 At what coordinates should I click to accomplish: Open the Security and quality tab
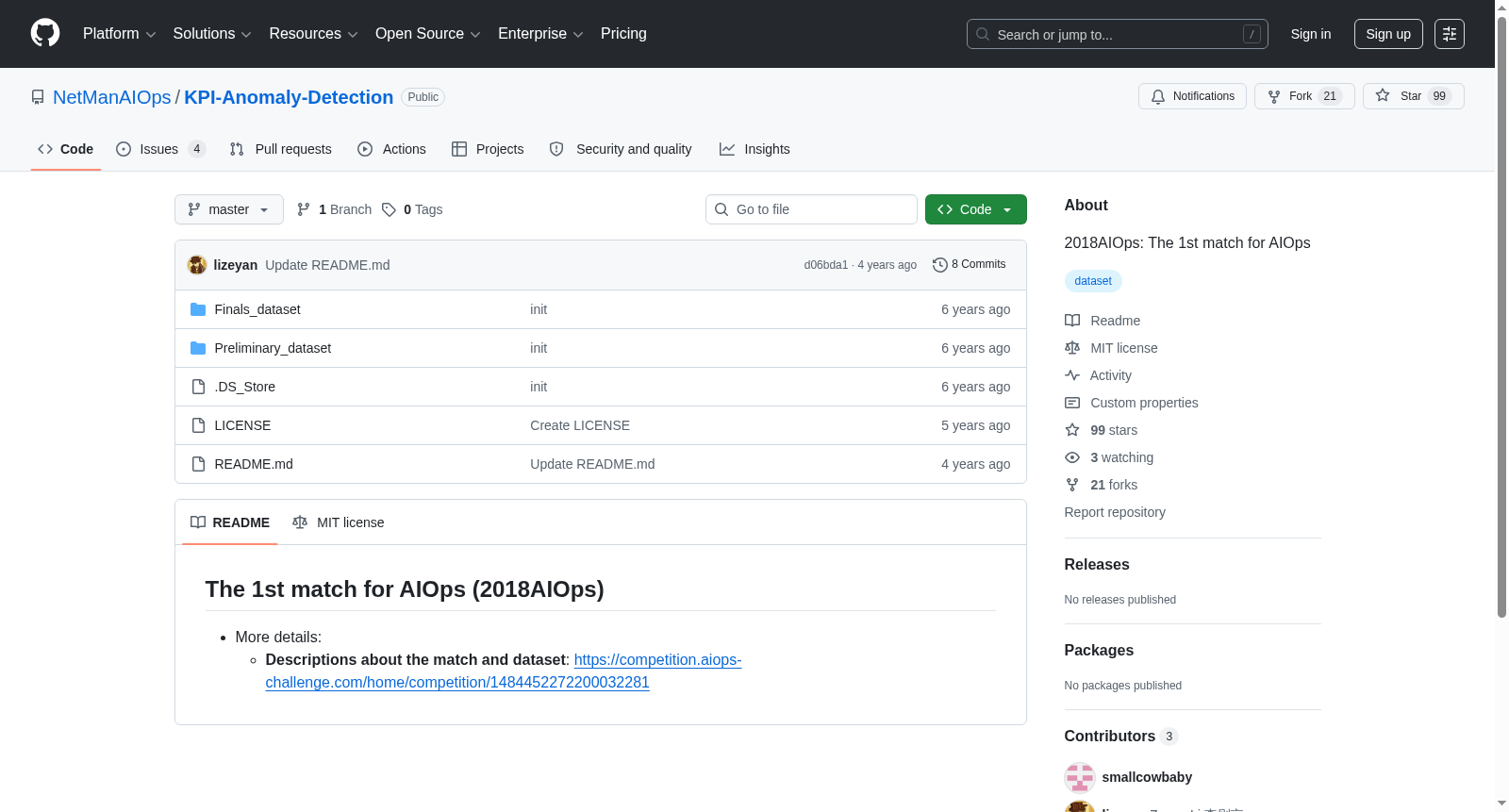coord(621,149)
